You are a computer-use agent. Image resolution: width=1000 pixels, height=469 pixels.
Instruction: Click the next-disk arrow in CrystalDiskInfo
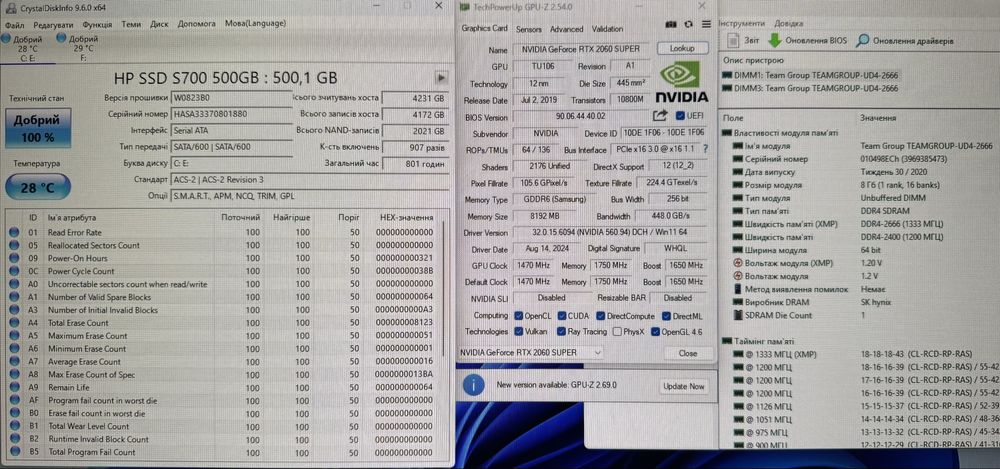coord(441,77)
